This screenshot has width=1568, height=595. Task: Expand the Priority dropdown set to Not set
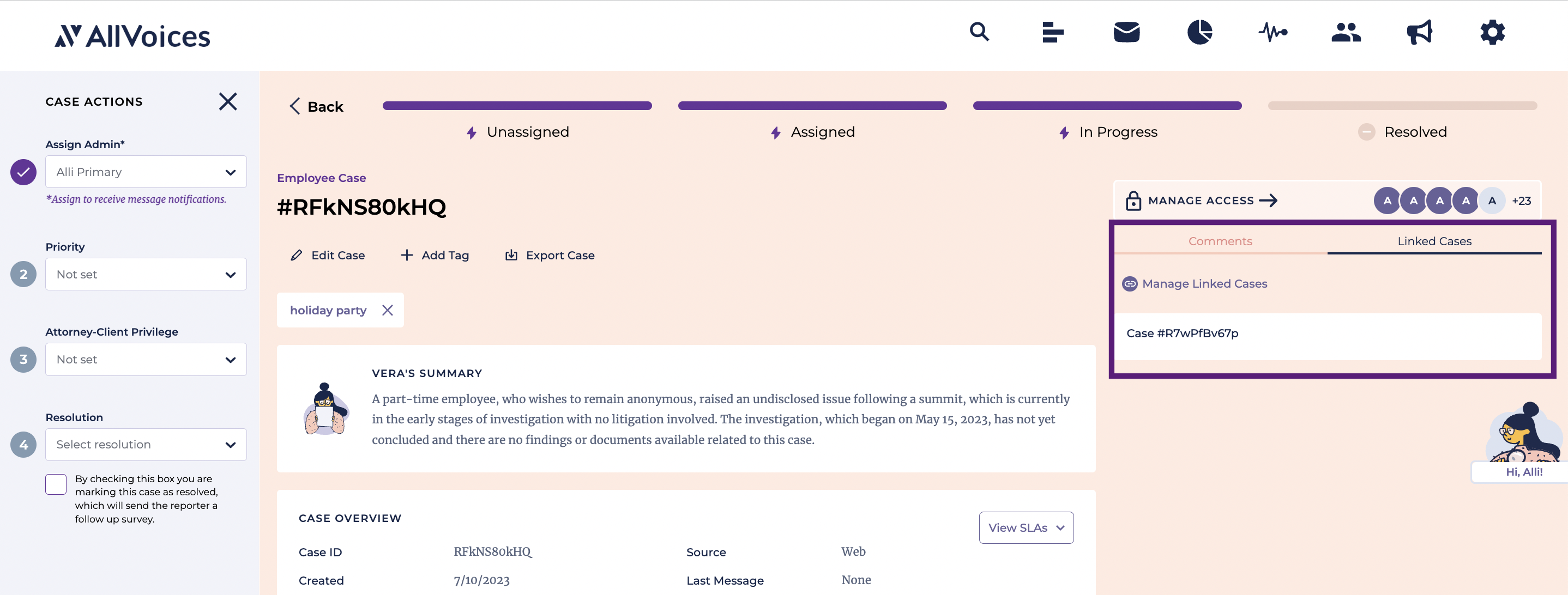pyautogui.click(x=146, y=274)
